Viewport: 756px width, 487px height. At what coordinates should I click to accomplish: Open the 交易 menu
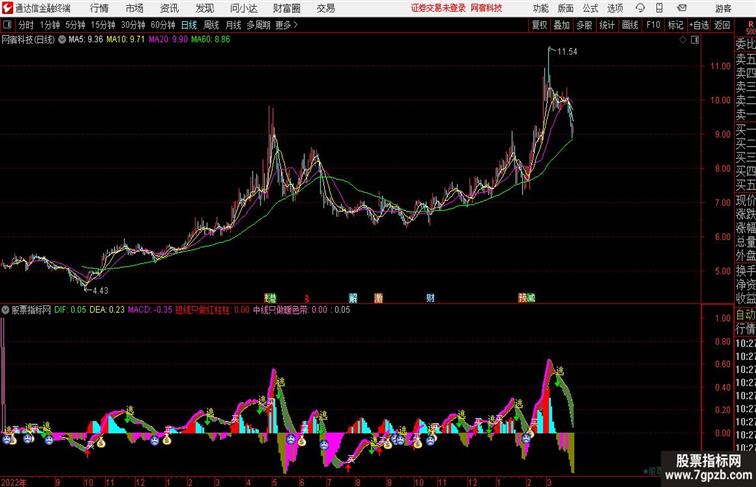[x=325, y=8]
